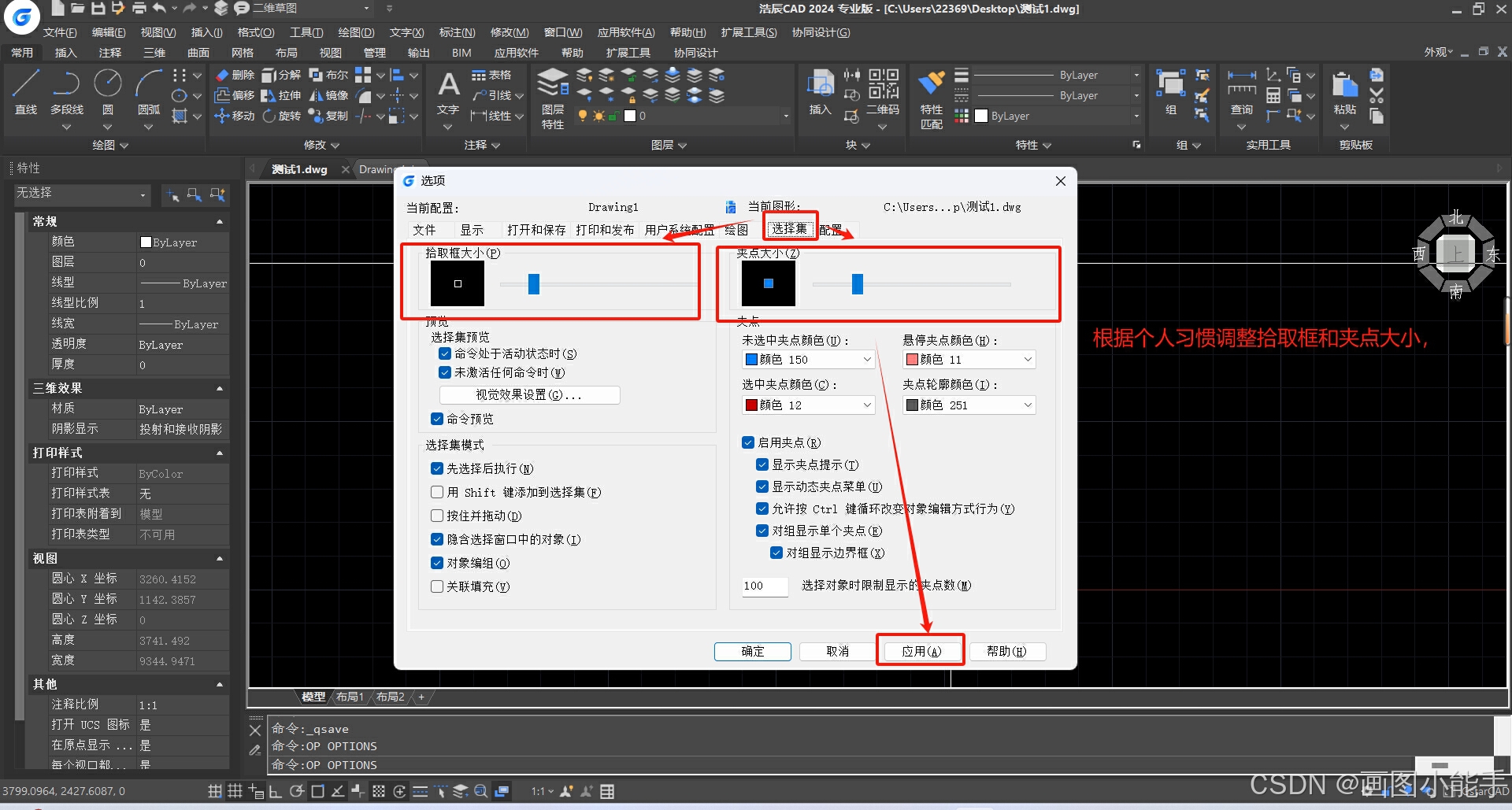1512x810 pixels.
Task: Click the 拉伸 (Stretch) tool
Action: click(281, 95)
